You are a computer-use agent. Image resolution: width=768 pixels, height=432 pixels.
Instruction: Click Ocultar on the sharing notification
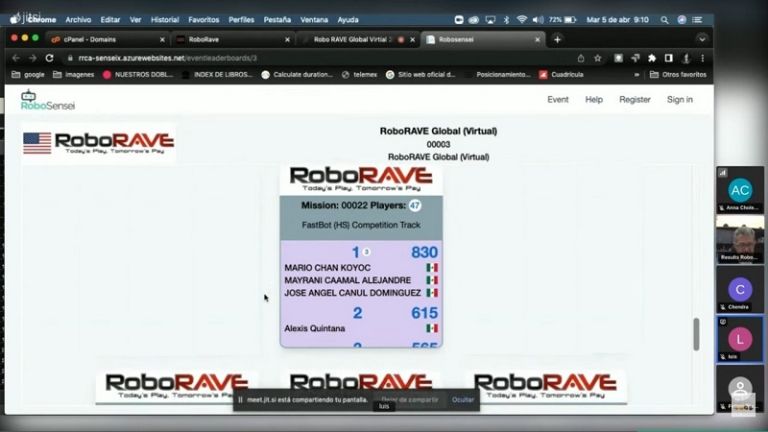463,399
